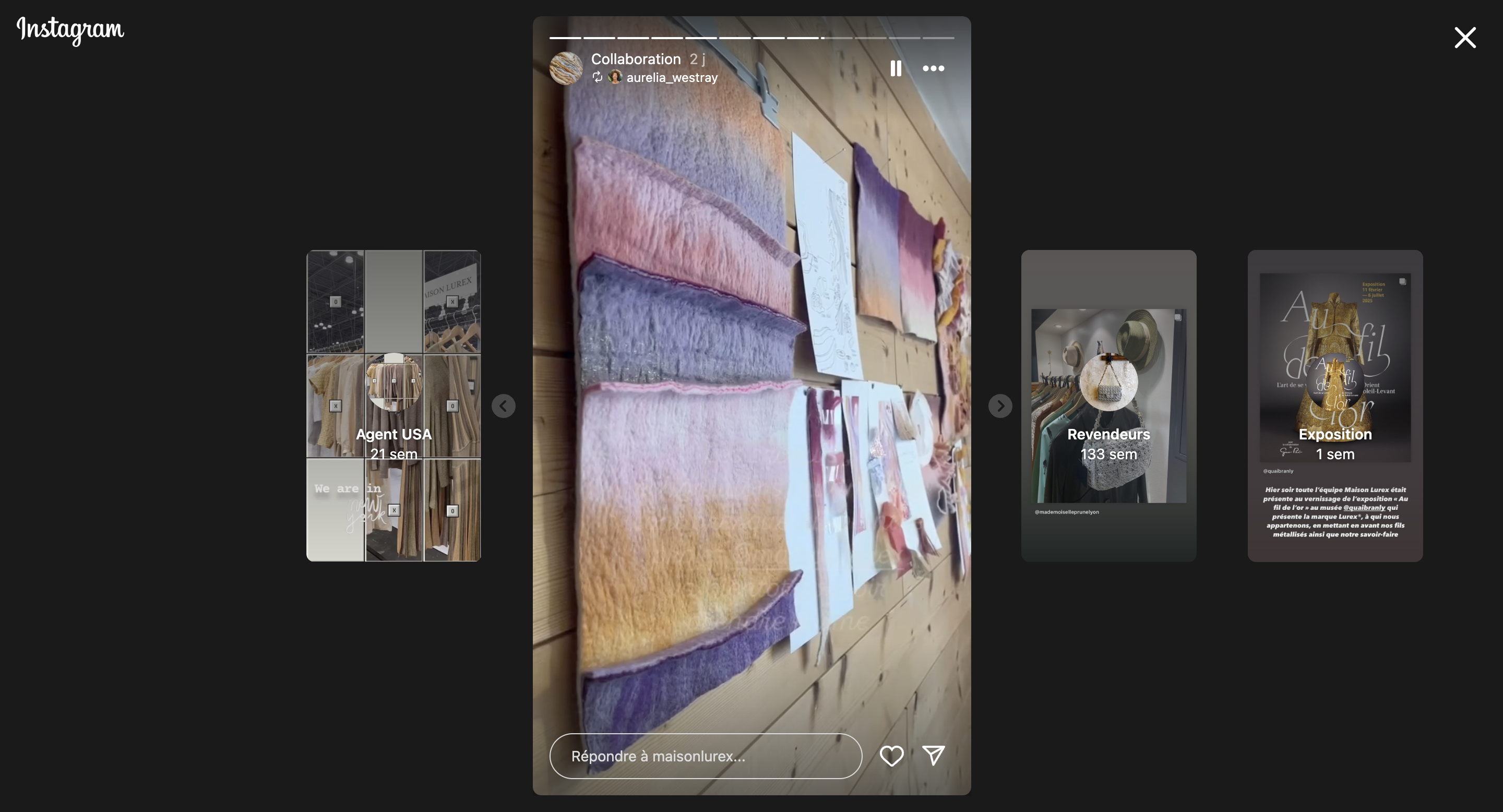Click the Instagram logo
This screenshot has width=1503, height=812.
click(x=70, y=29)
